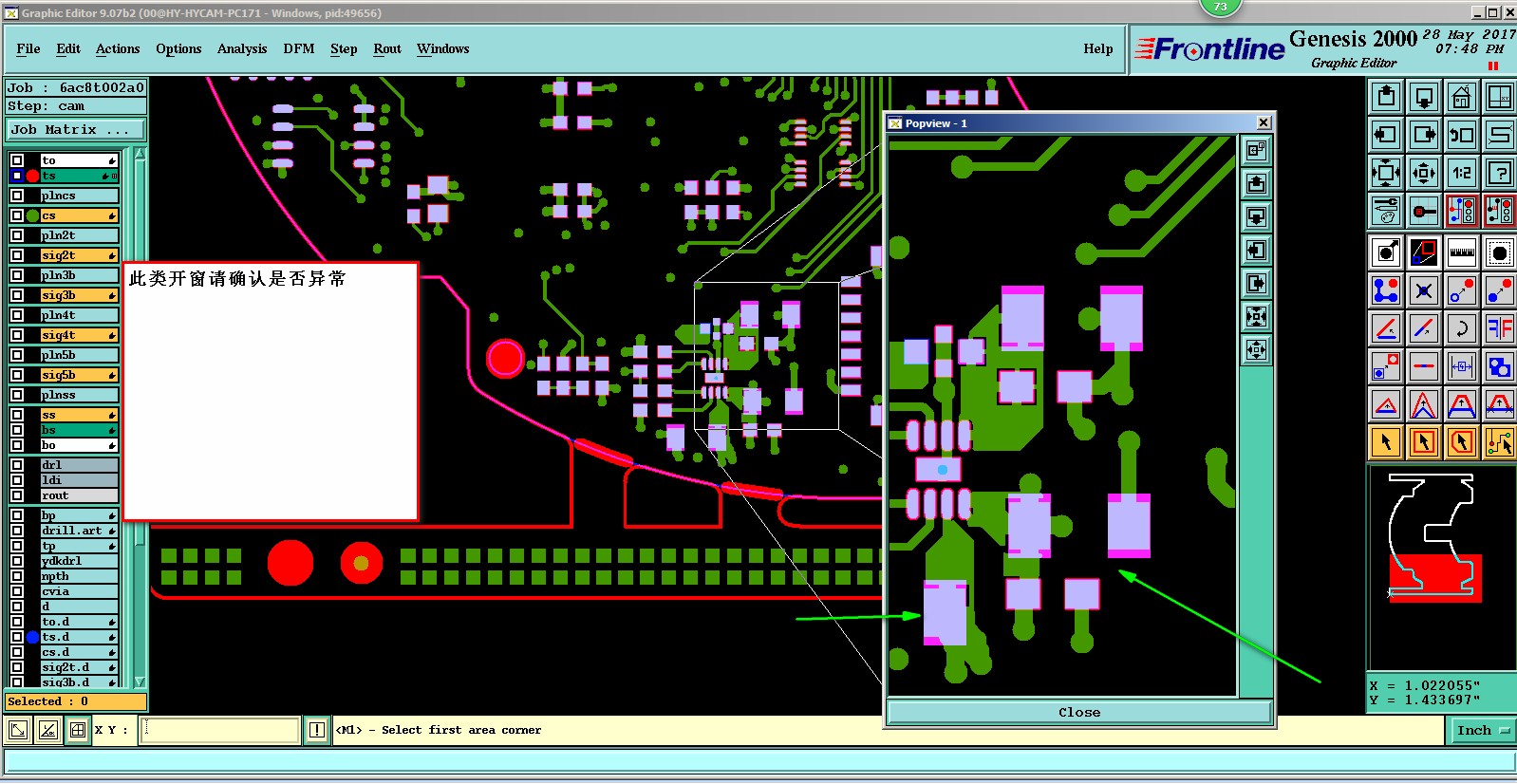Expand the layer list scrollbar down arrow

pos(140,681)
